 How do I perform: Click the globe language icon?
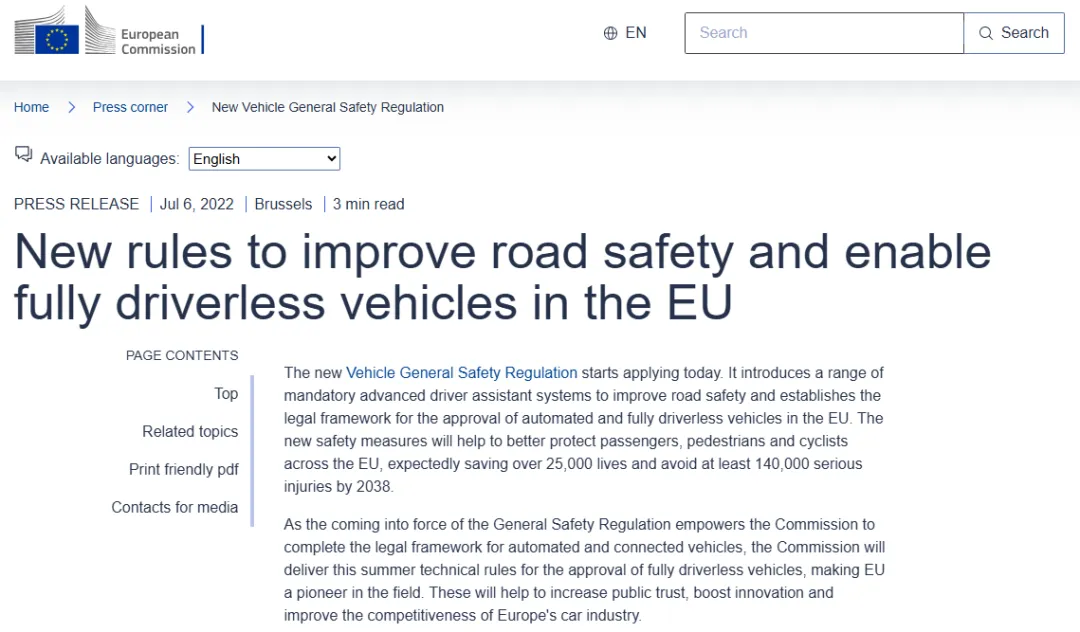(610, 33)
